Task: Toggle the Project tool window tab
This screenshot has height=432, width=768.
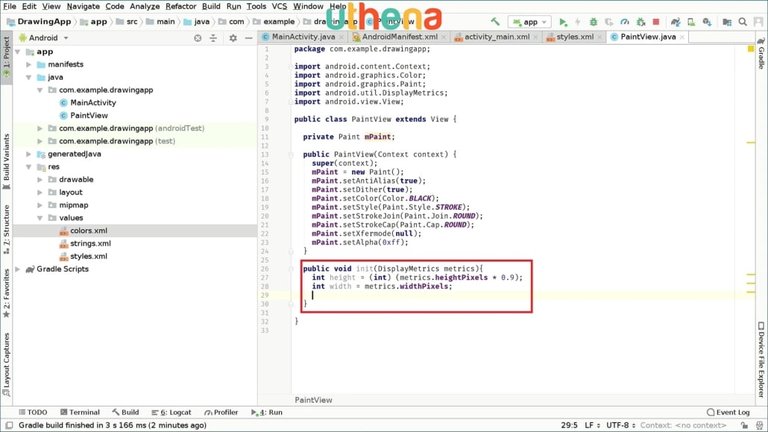Action: pyautogui.click(x=6, y=51)
